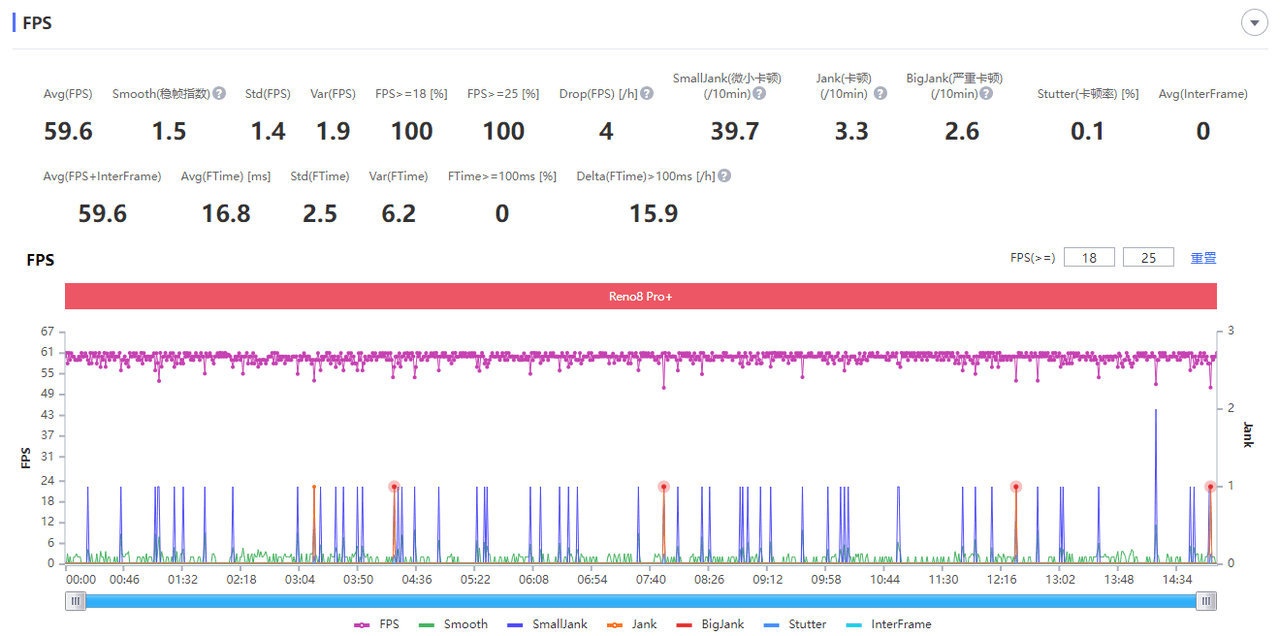Click the FPS threshold field showing 18
This screenshot has height=636, width=1280.
pos(1089,258)
